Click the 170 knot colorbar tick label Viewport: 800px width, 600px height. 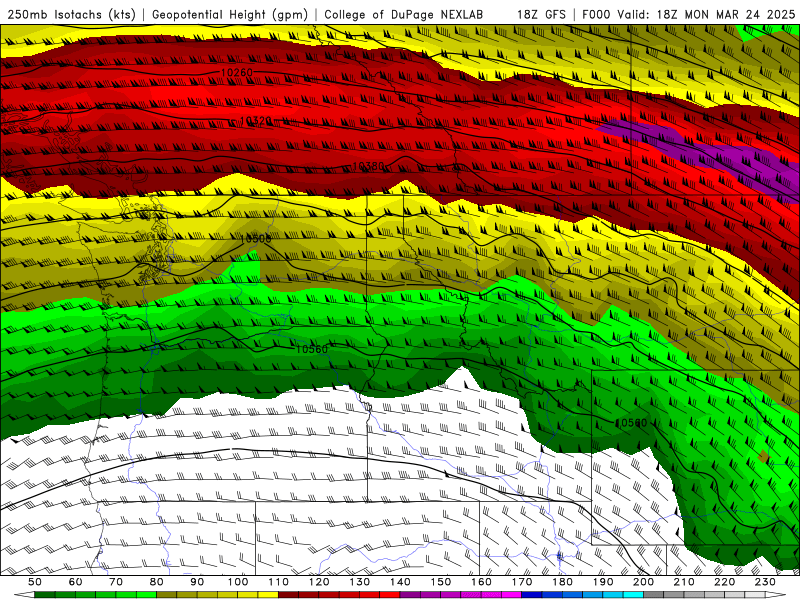(522, 582)
